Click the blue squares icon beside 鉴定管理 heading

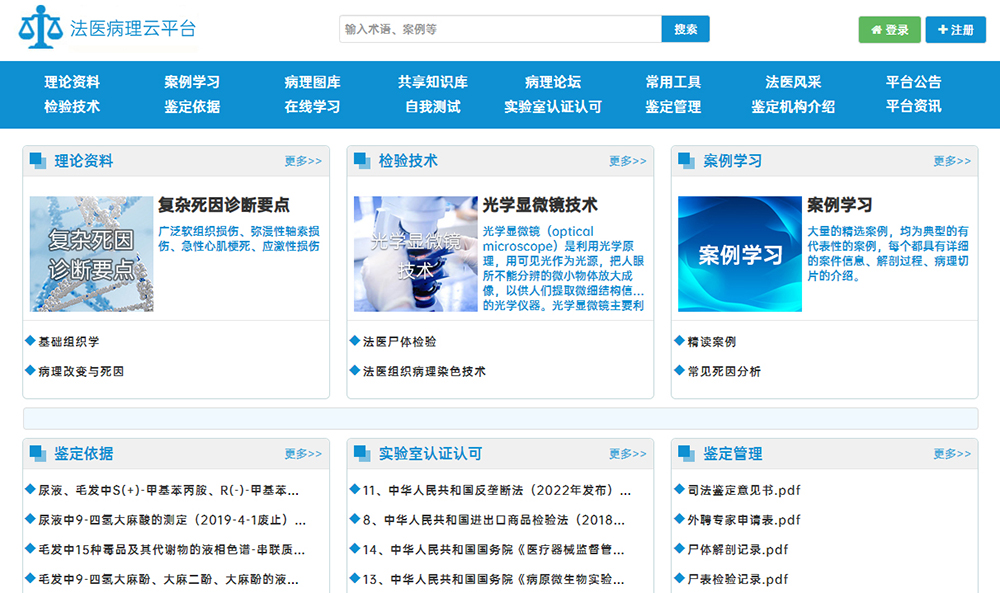click(686, 454)
